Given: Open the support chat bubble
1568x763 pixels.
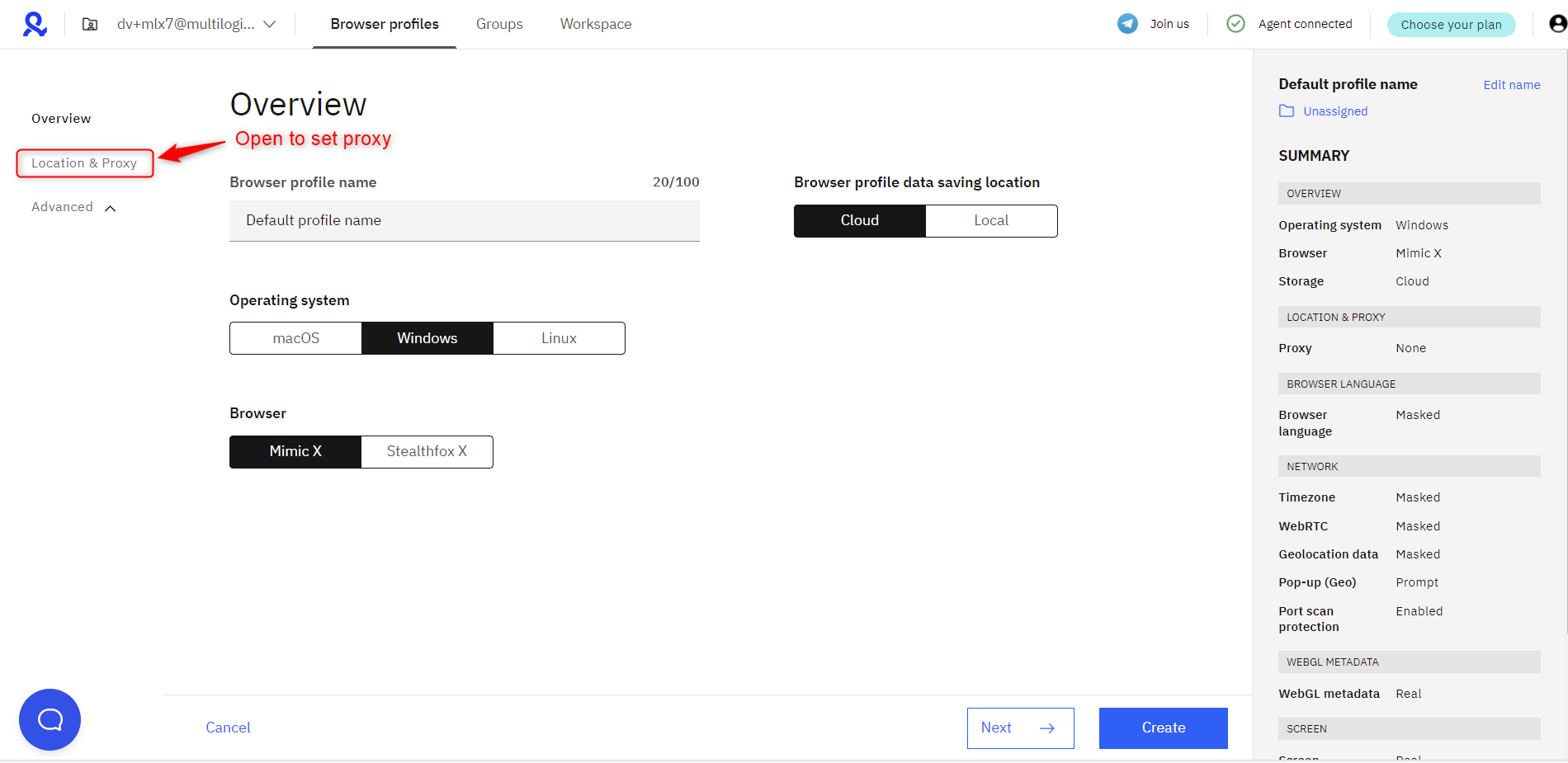Looking at the screenshot, I should tap(50, 719).
